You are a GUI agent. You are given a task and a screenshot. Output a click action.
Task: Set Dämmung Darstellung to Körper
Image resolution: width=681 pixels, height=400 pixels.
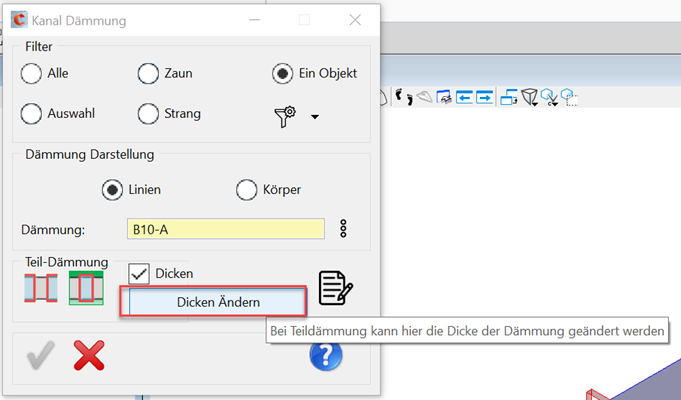(x=246, y=190)
